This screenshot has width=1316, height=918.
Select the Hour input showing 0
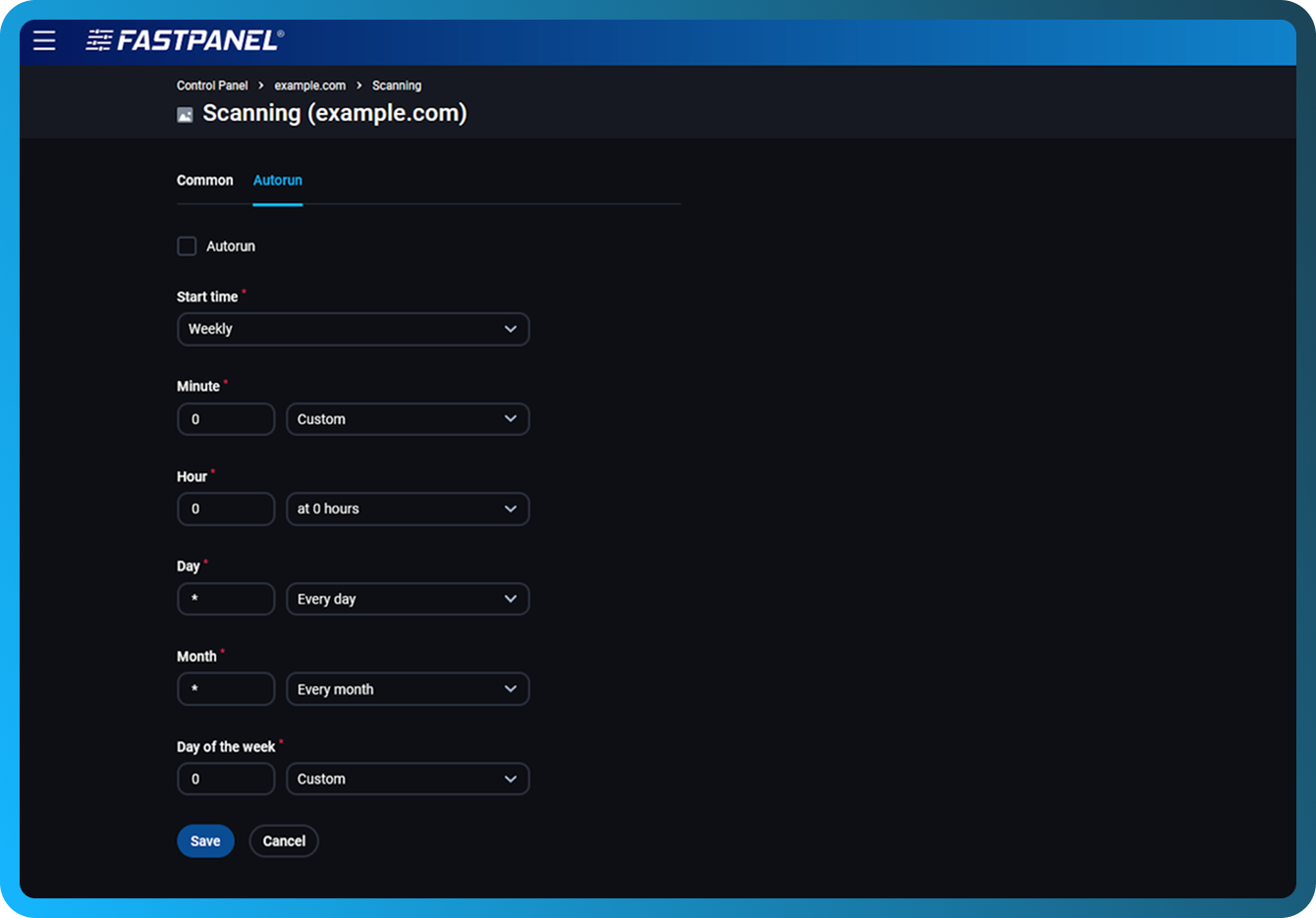click(226, 509)
